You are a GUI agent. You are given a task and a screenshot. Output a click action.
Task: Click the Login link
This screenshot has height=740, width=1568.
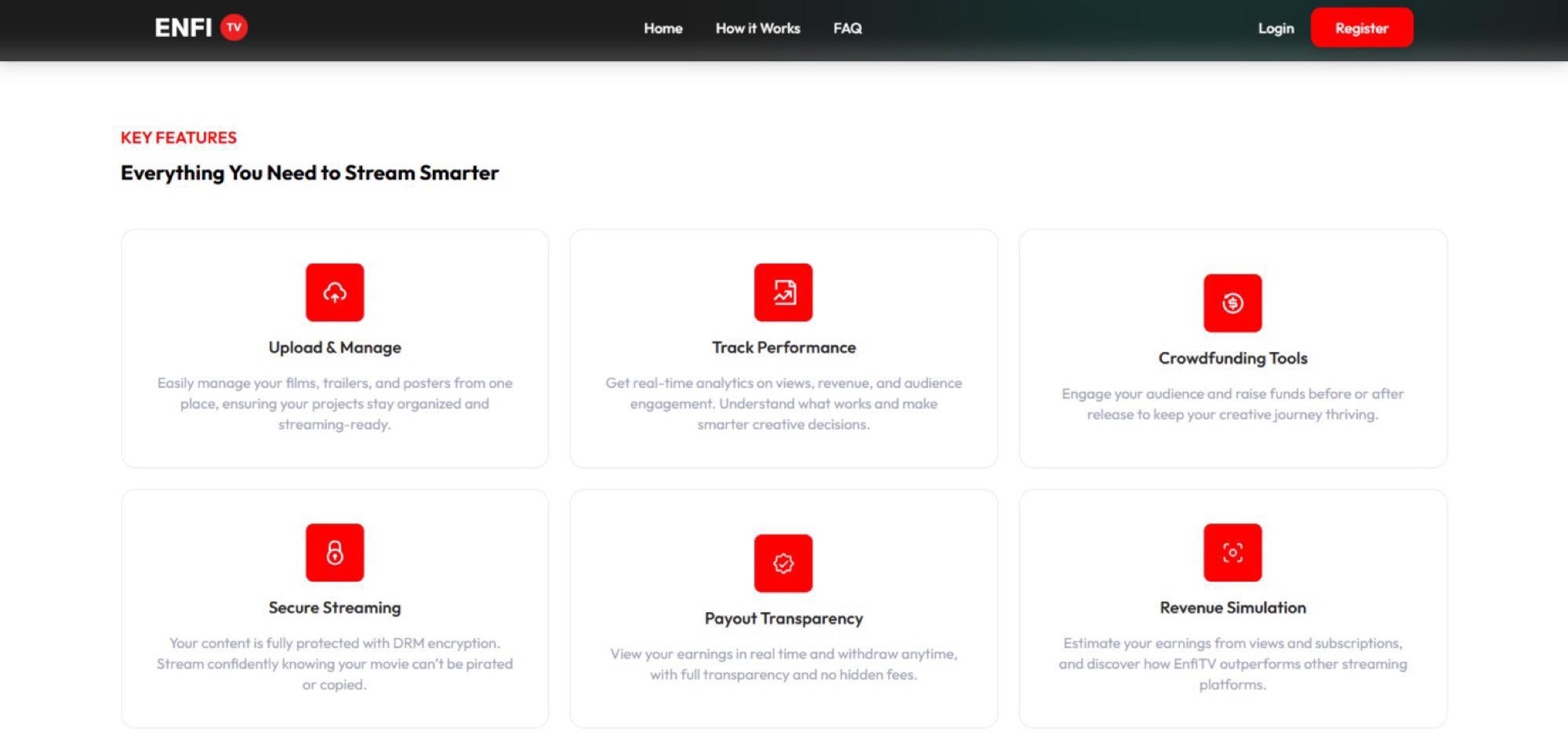point(1276,28)
